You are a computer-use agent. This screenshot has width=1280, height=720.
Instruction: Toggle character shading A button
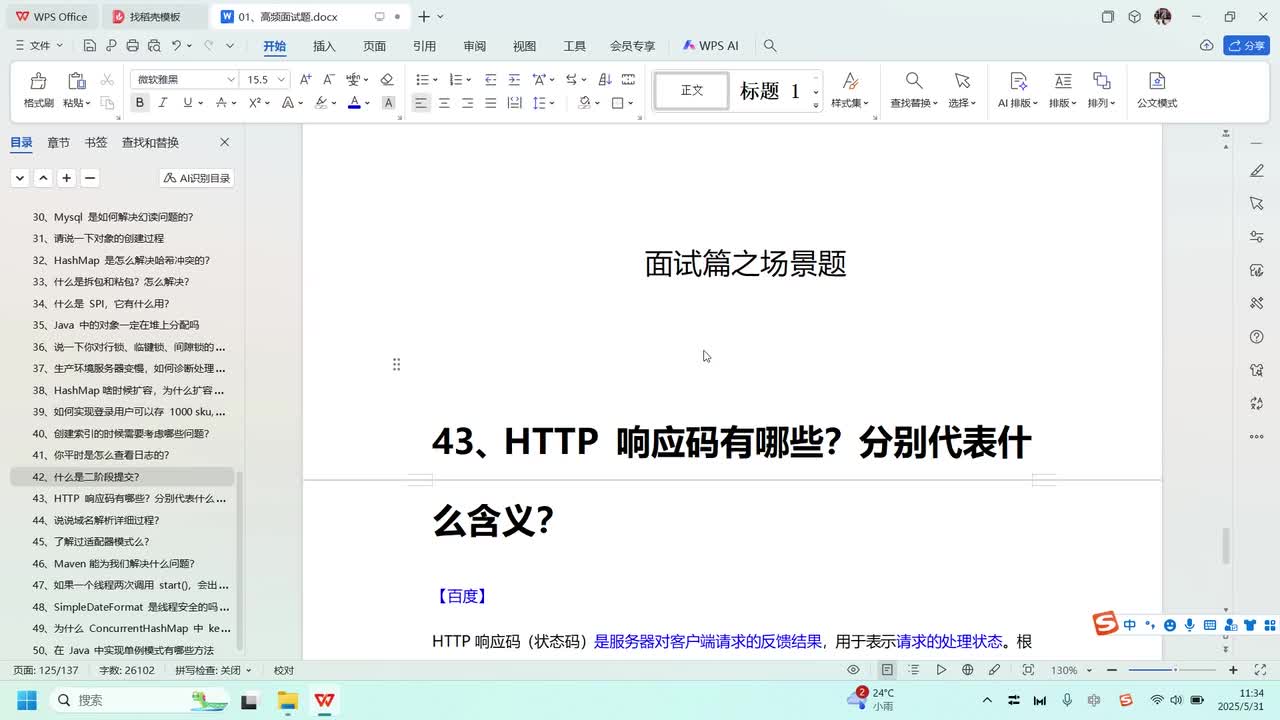coord(389,103)
